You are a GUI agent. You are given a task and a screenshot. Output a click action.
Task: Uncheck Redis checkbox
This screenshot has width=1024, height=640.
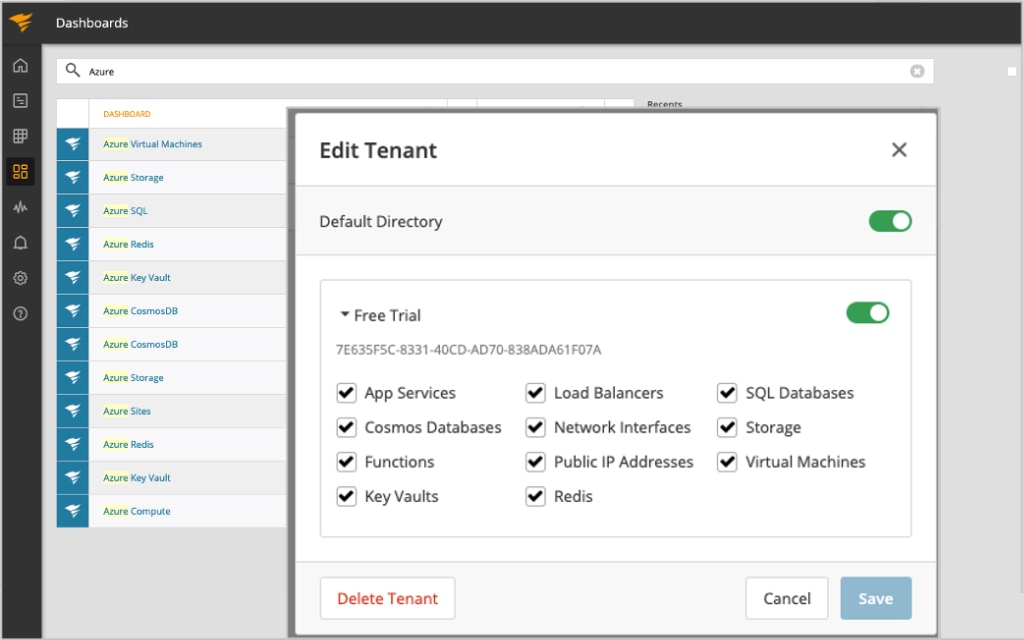click(x=536, y=496)
